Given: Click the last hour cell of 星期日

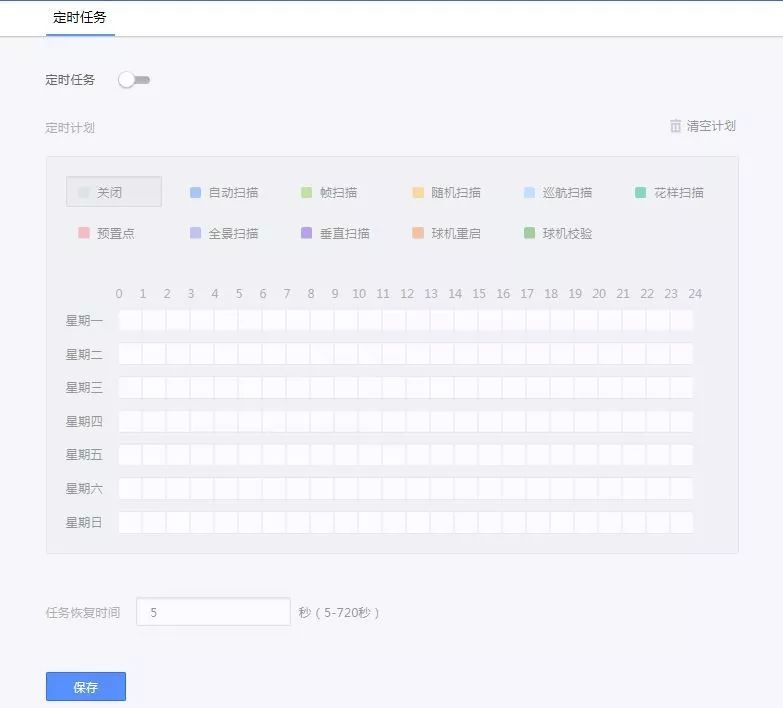Looking at the screenshot, I should pyautogui.click(x=682, y=522).
